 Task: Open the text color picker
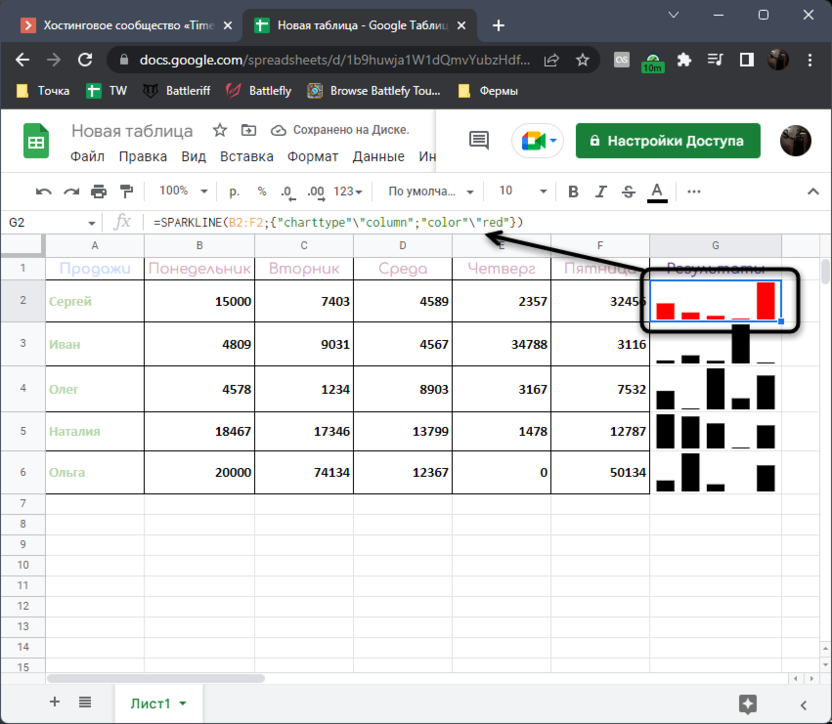click(x=657, y=191)
